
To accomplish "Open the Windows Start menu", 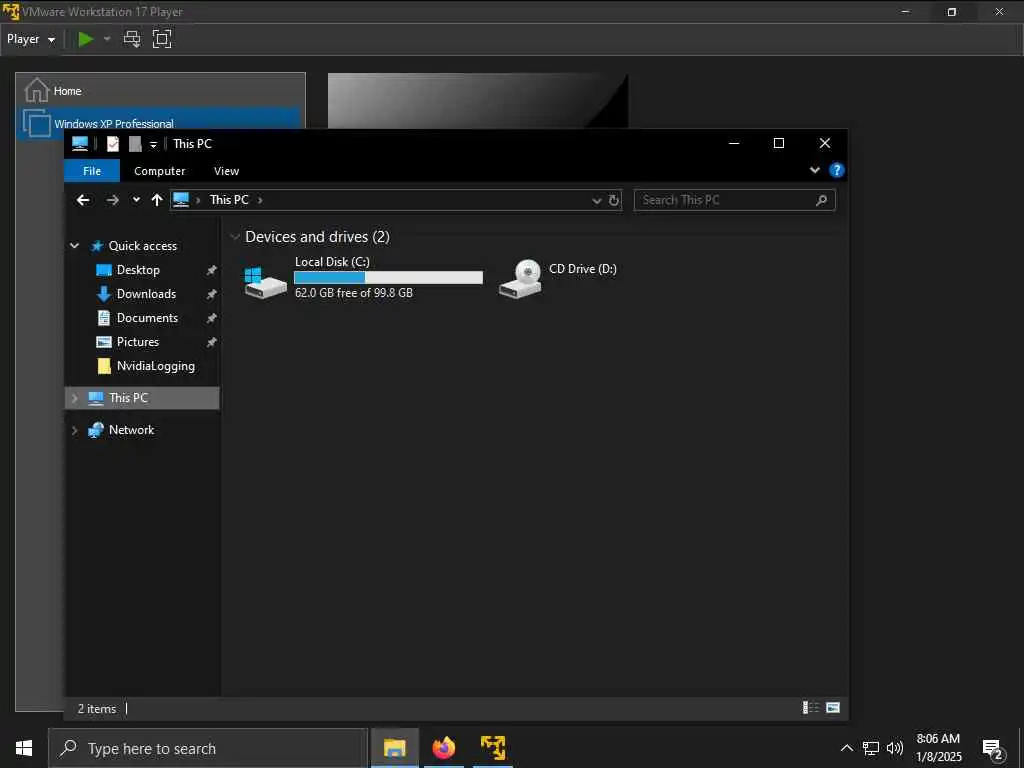I will pos(24,748).
